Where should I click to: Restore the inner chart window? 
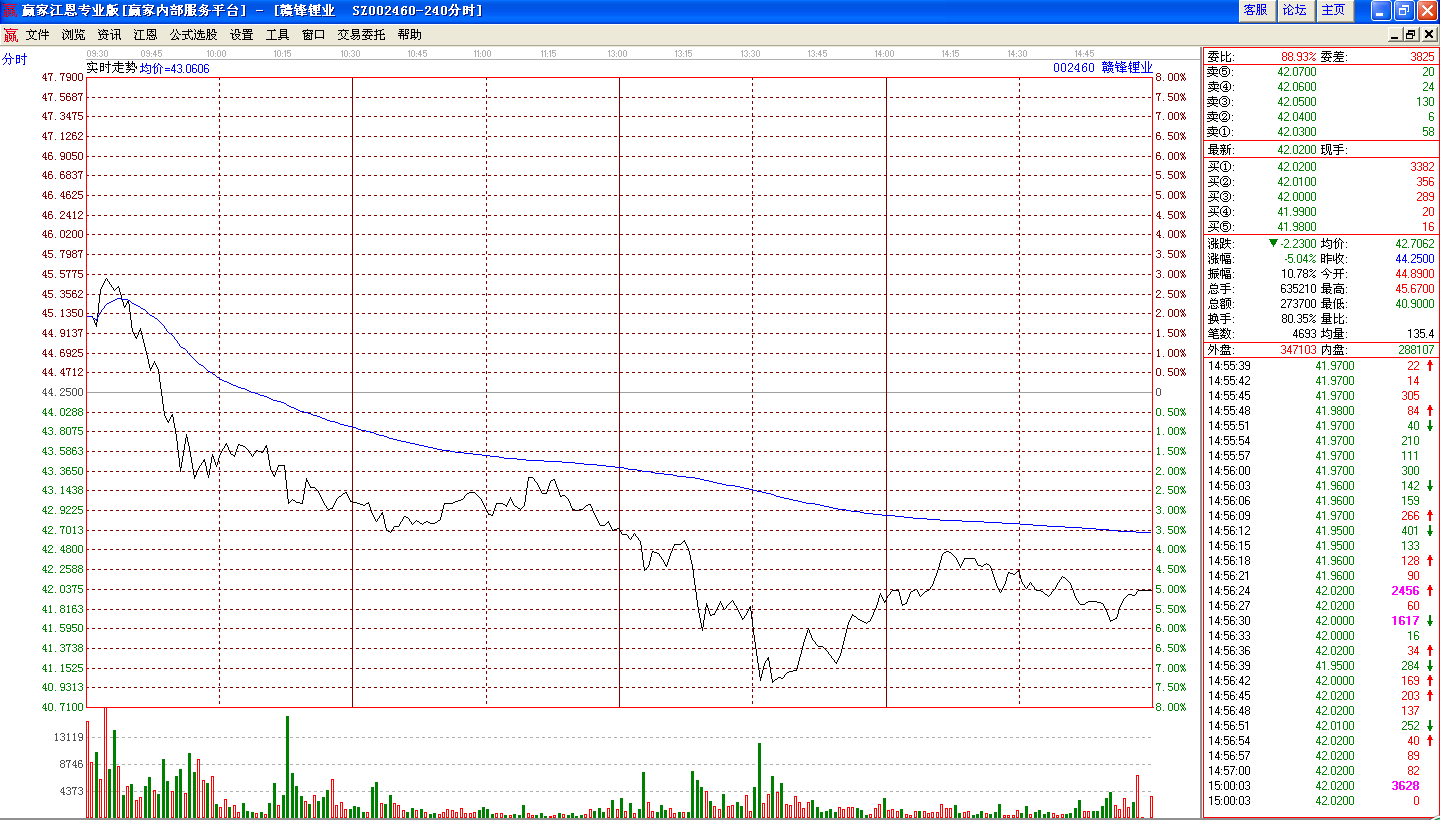coord(1414,34)
